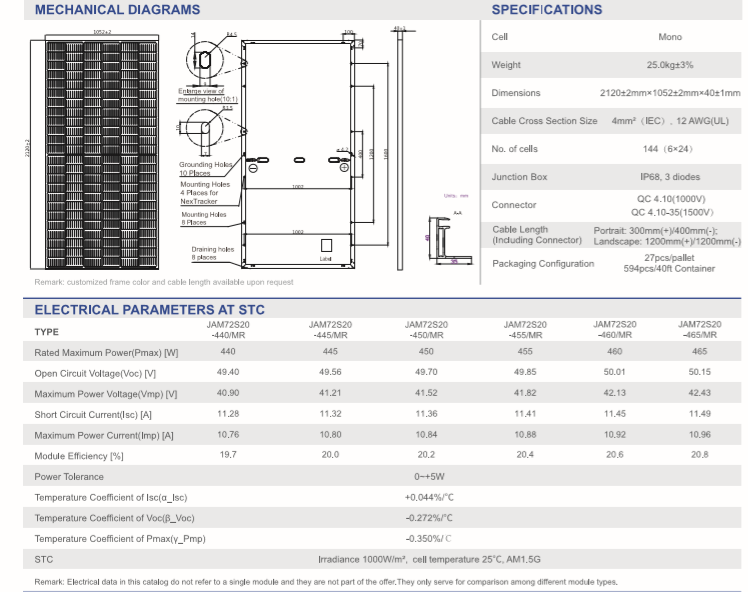The width and height of the screenshot is (748, 592).
Task: Click the Voc temperature coefficient '-0.272%/°C'
Action: (x=429, y=518)
